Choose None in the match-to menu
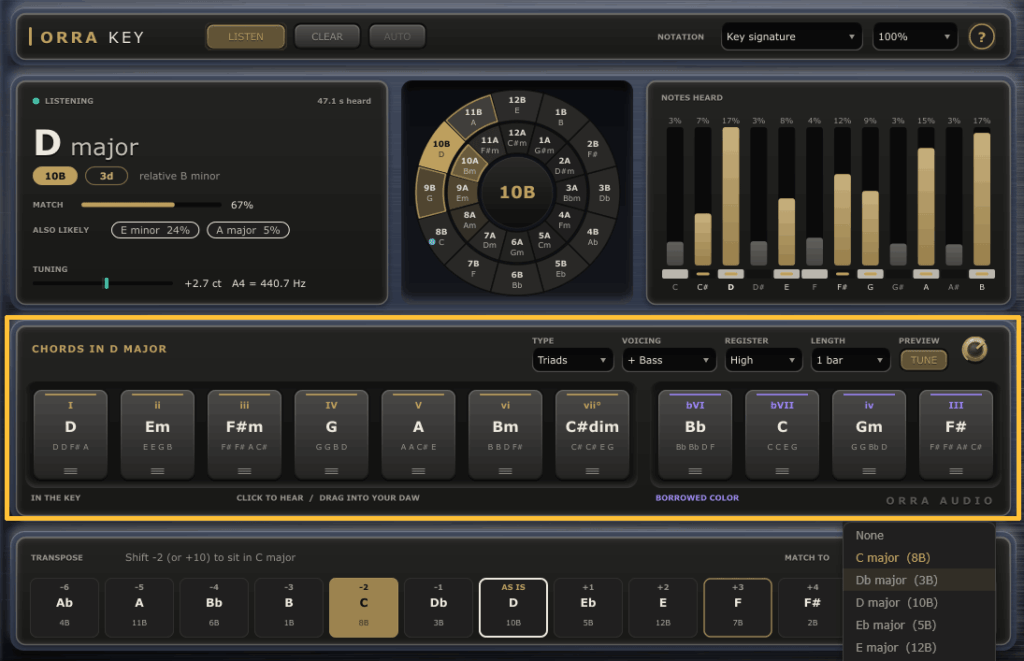The height and width of the screenshot is (661, 1024). tap(919, 535)
